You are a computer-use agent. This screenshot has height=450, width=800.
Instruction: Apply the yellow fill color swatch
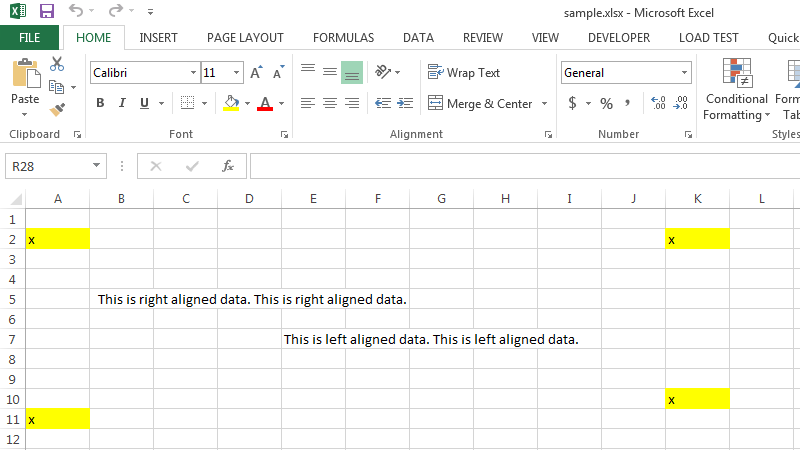point(231,103)
